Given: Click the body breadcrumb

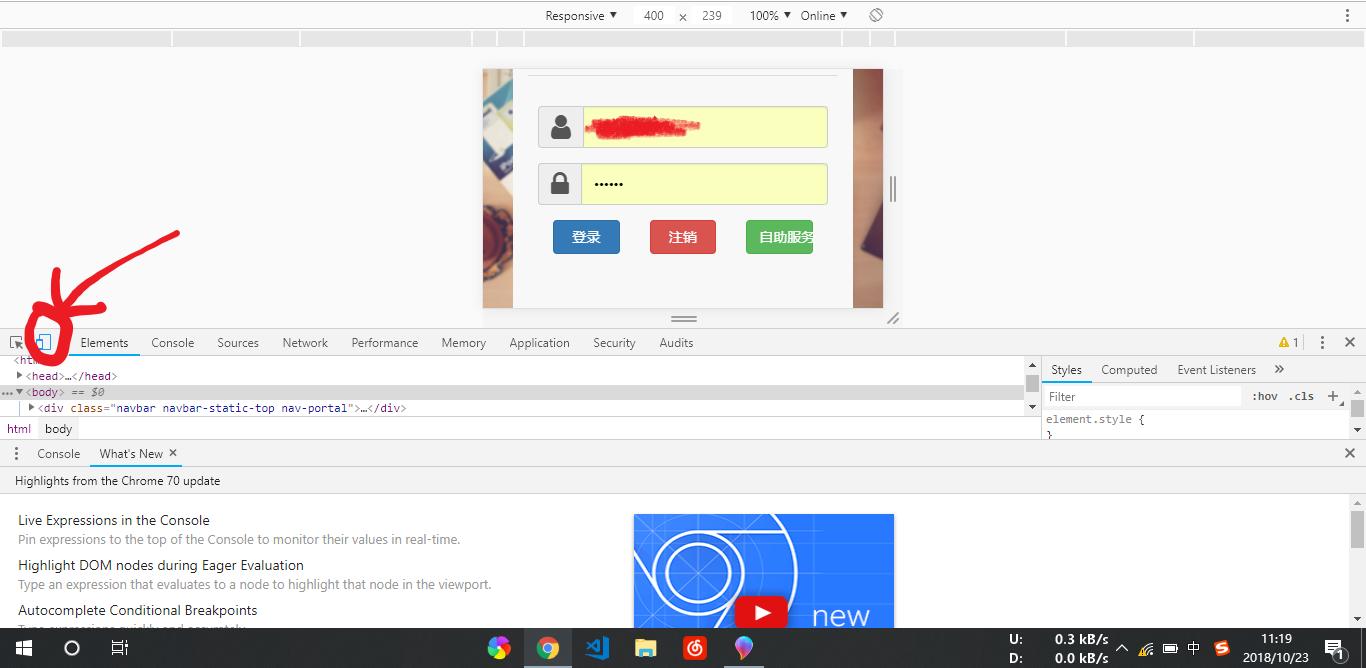Looking at the screenshot, I should click(x=59, y=428).
